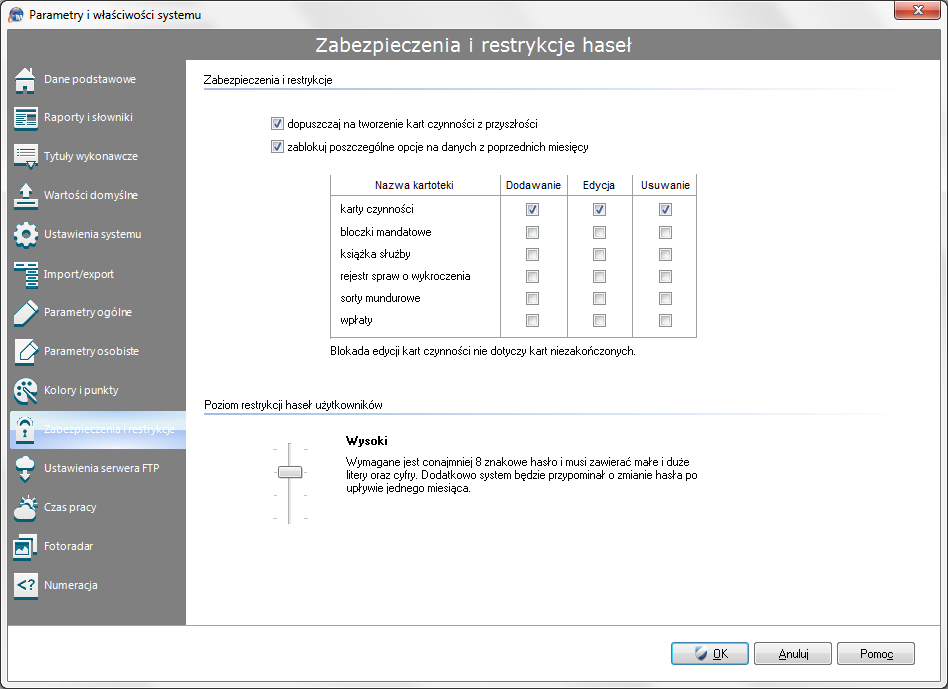Image resolution: width=948 pixels, height=689 pixels.
Task: Switch to the Czas pracy section
Action: (x=70, y=508)
